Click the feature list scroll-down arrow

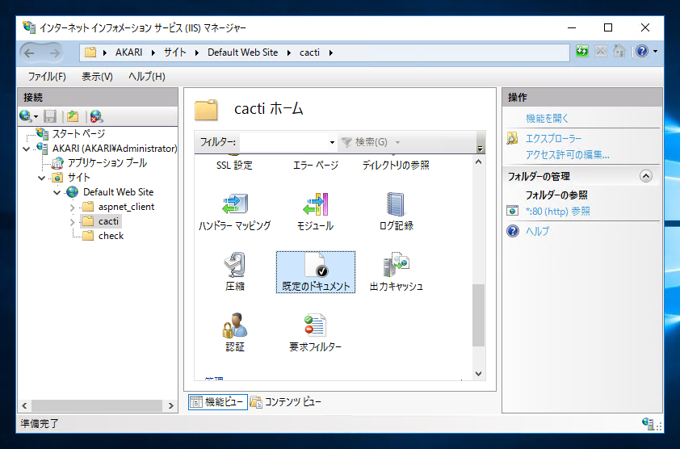[478, 374]
